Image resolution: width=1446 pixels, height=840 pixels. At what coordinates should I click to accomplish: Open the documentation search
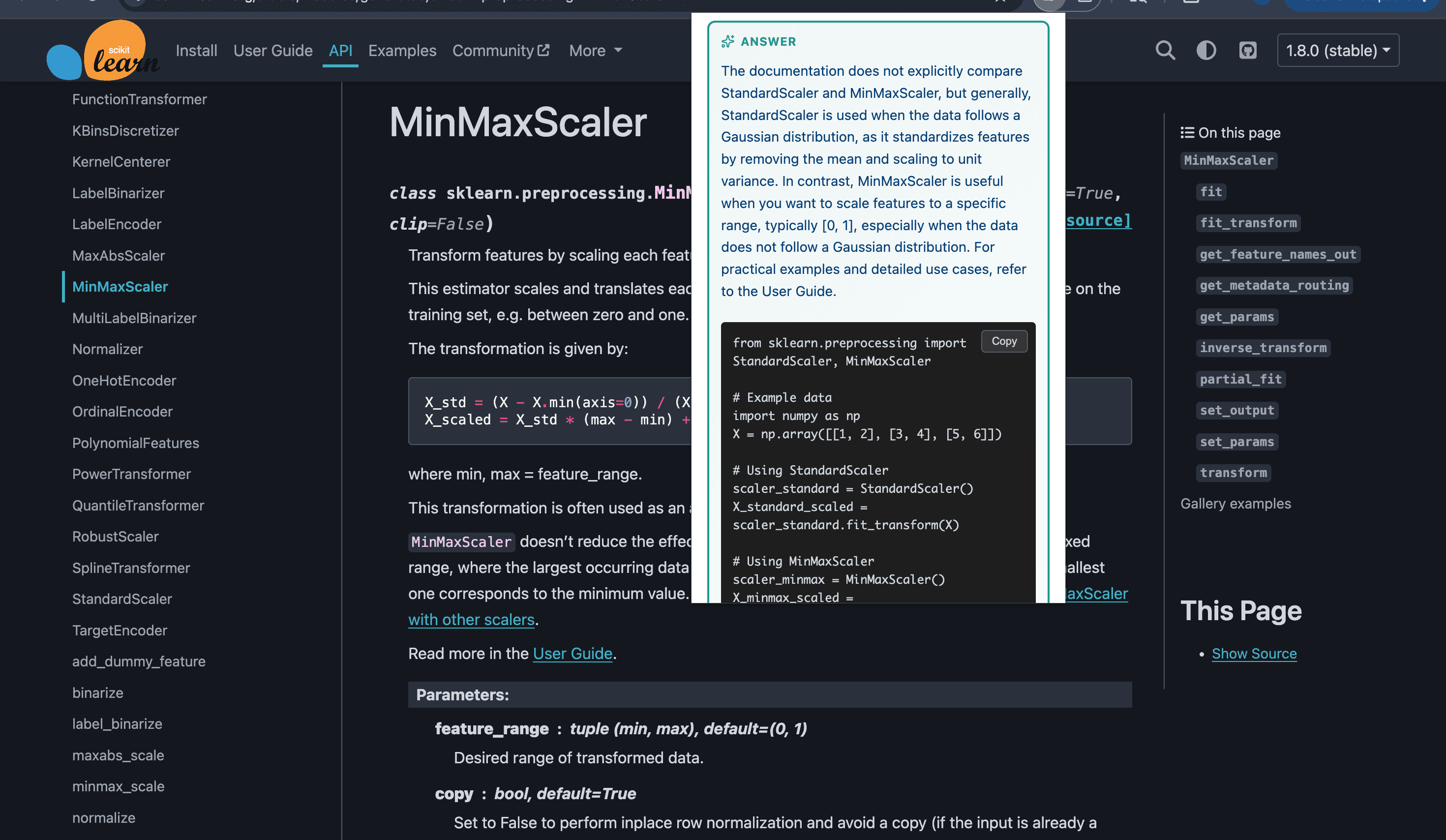(1165, 51)
